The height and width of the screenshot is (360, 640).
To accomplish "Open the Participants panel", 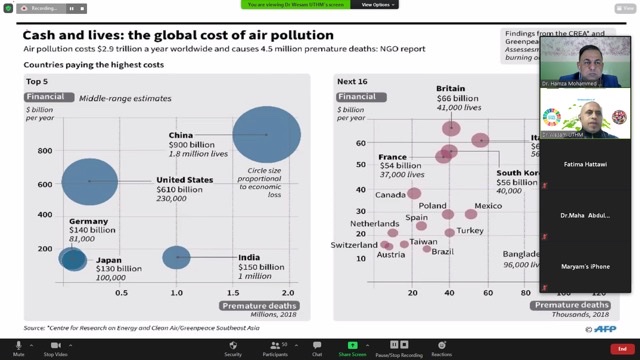I will click(x=275, y=349).
